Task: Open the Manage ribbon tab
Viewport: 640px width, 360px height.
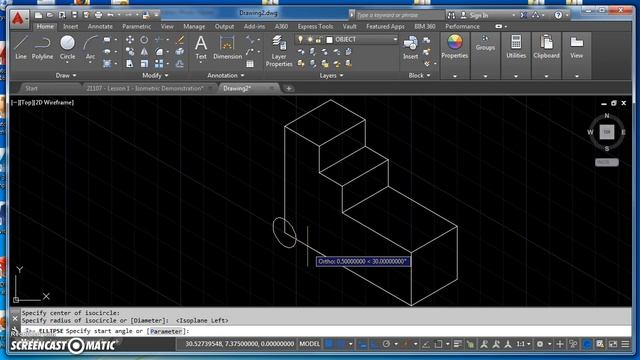Action: (x=194, y=27)
